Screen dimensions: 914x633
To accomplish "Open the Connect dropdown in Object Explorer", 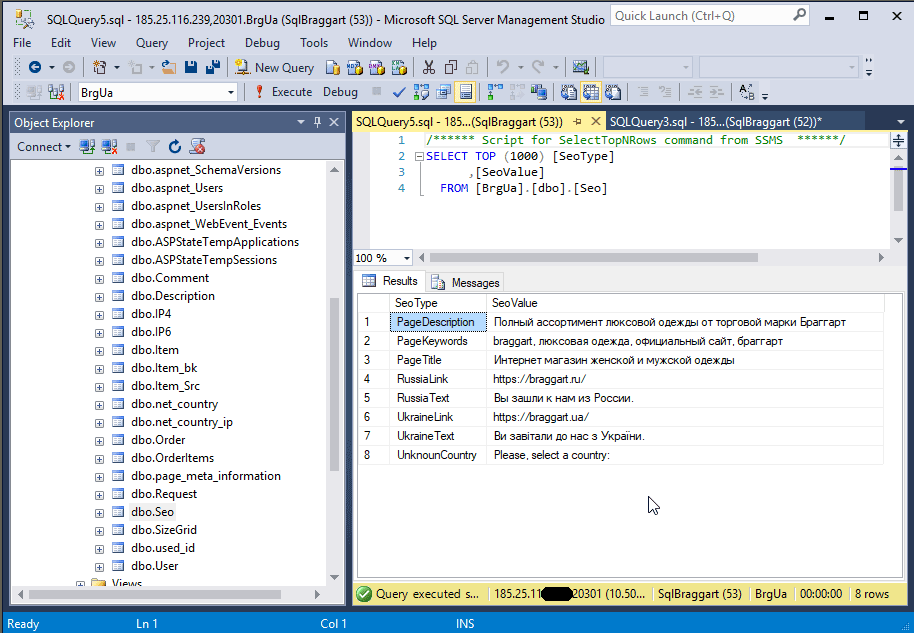I will (44, 147).
